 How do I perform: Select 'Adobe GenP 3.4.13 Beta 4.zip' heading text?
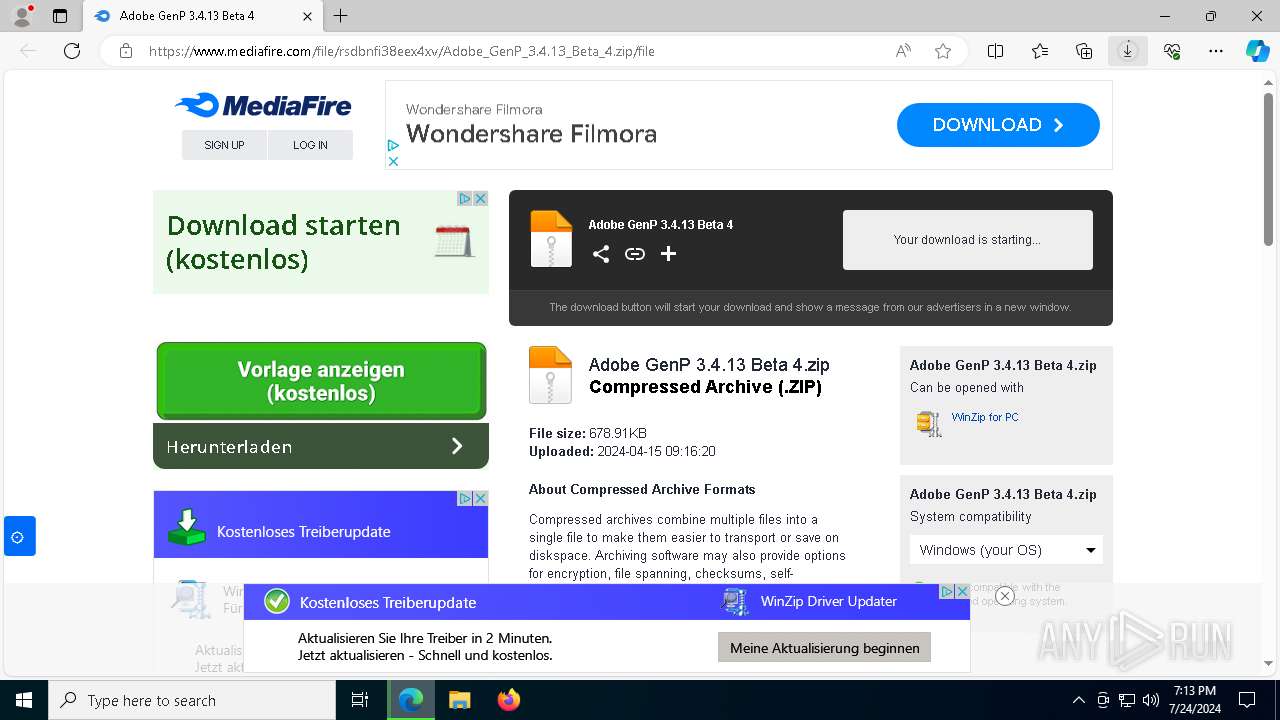709,365
